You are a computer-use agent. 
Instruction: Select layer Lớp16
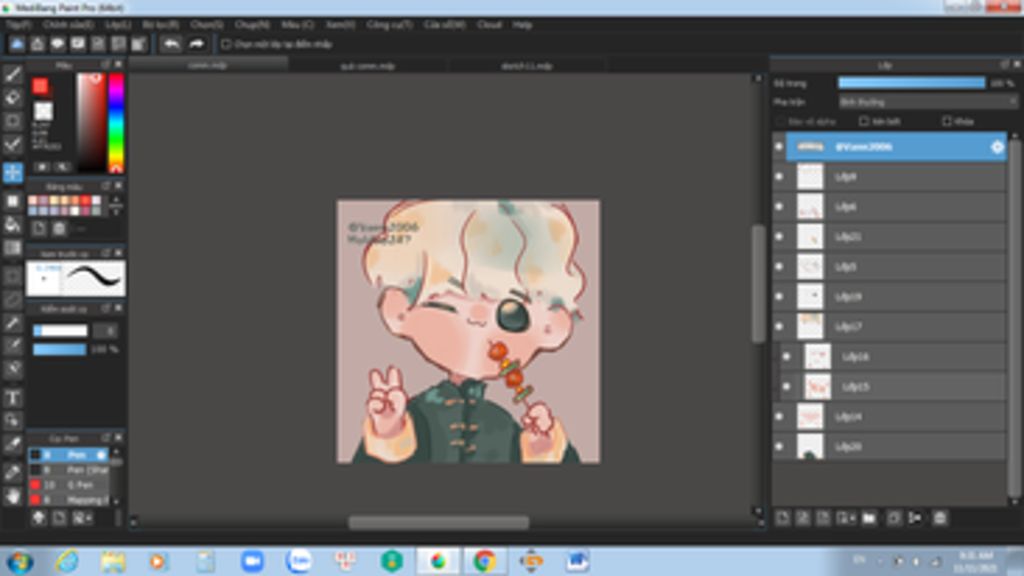(x=895, y=357)
